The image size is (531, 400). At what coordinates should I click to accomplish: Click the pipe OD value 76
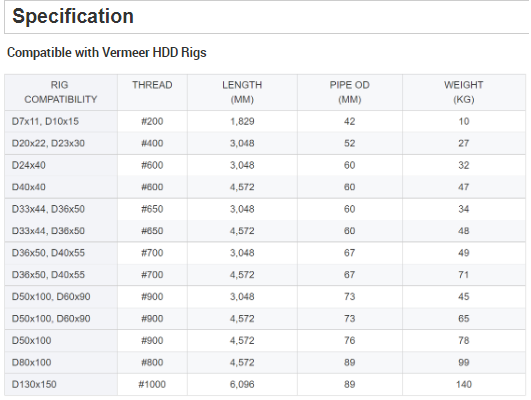349,340
